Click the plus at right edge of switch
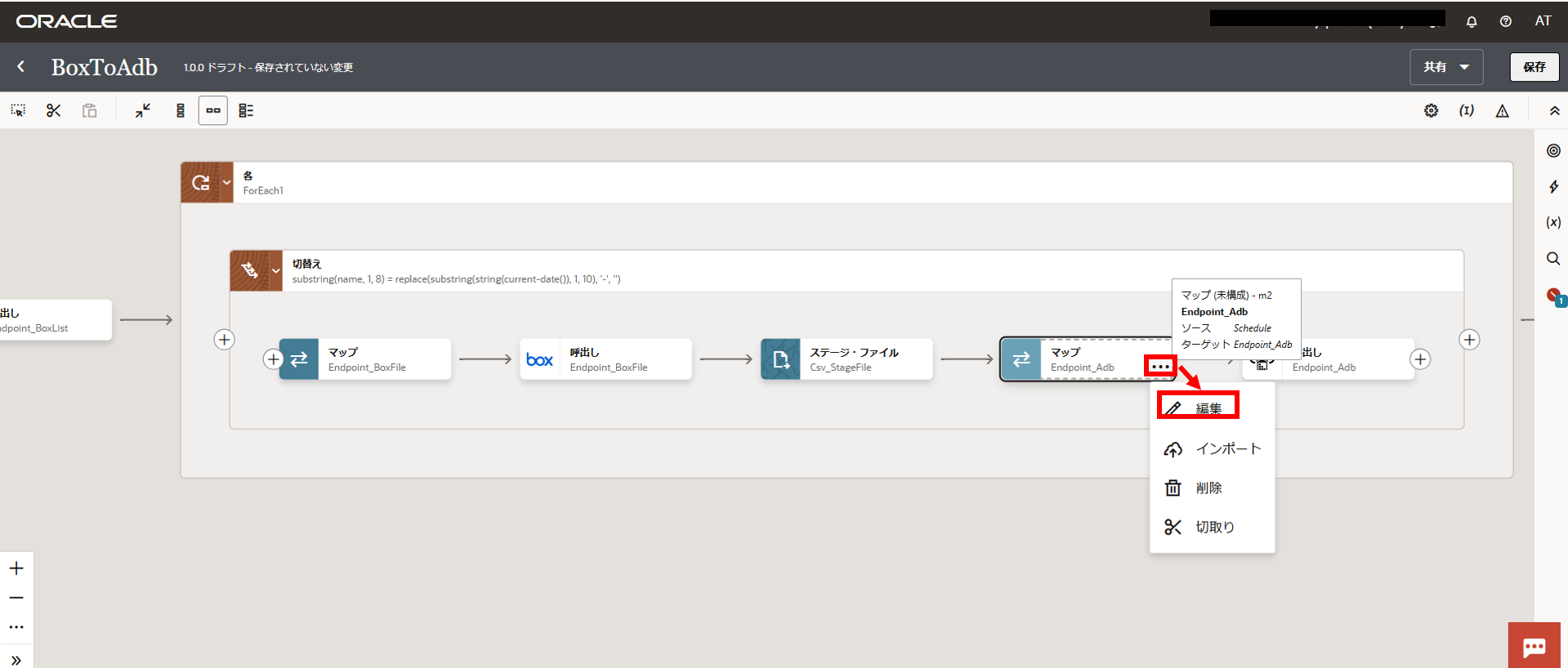 click(x=1469, y=340)
